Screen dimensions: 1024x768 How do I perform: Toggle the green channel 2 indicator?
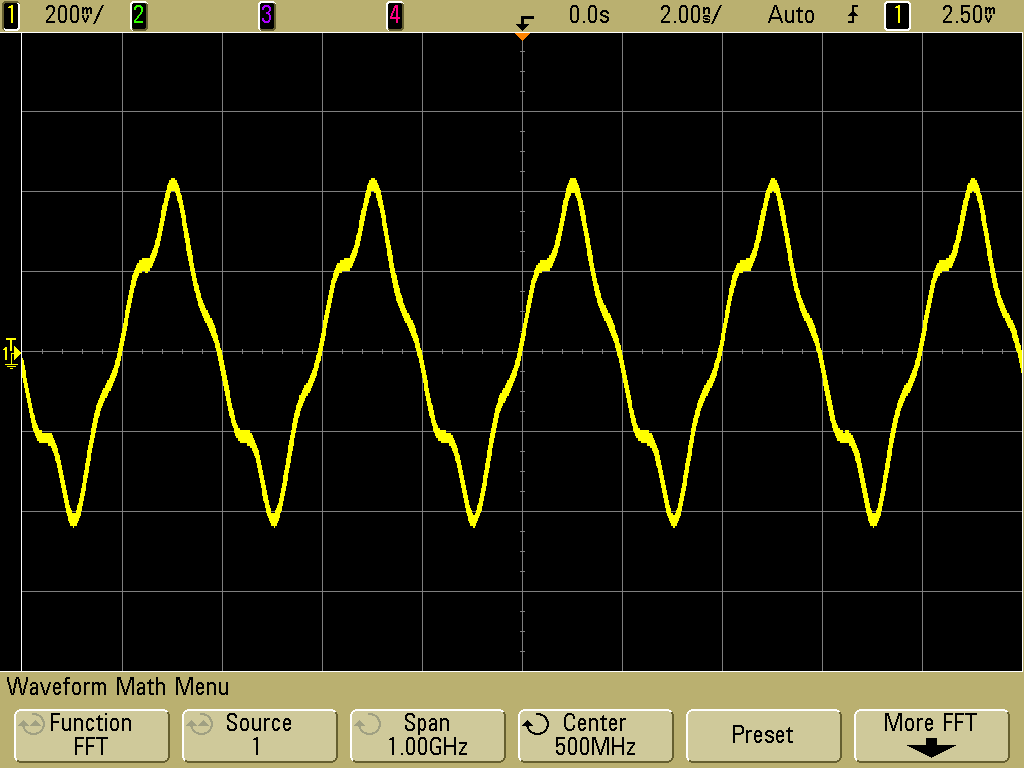pyautogui.click(x=138, y=15)
